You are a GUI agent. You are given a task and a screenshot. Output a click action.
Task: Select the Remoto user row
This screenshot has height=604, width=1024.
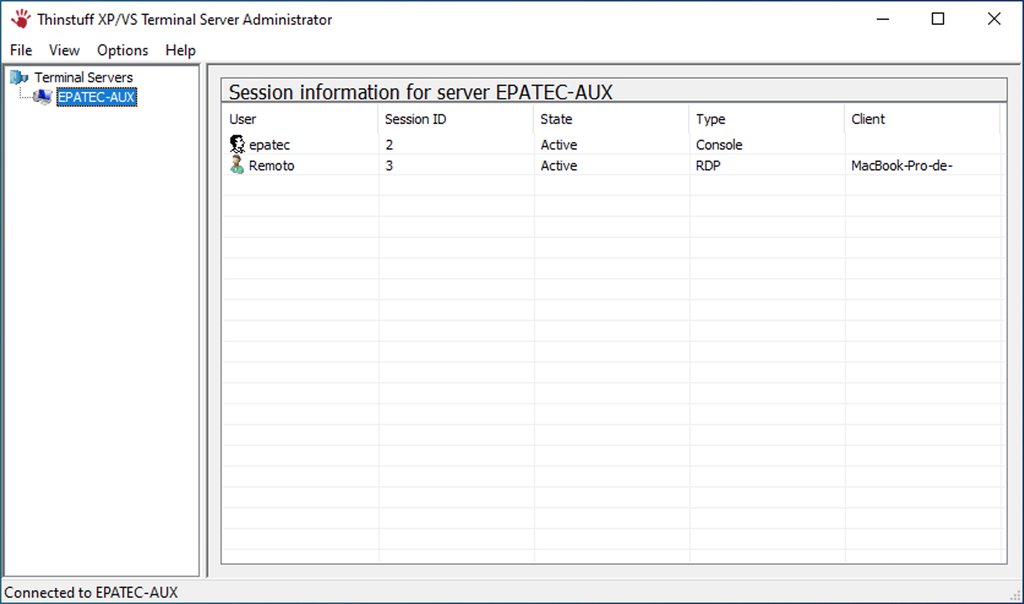[611, 165]
